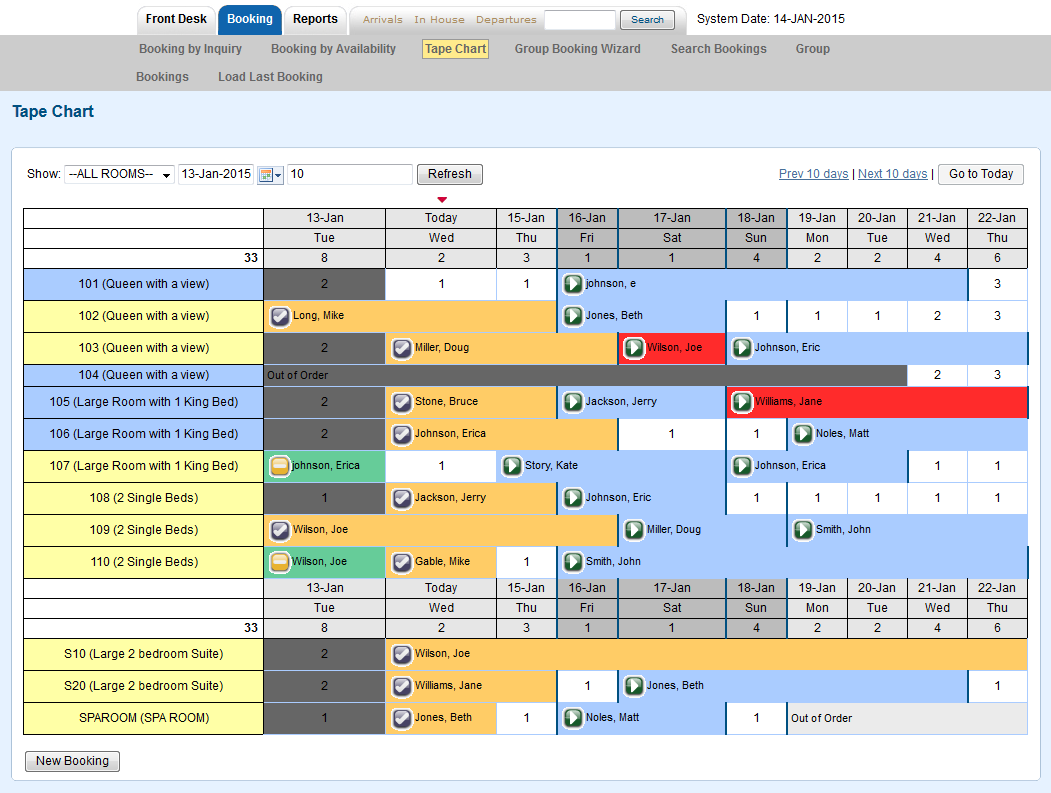
Task: Click red Wilson, Joe booking arrow icon
Action: pos(634,348)
